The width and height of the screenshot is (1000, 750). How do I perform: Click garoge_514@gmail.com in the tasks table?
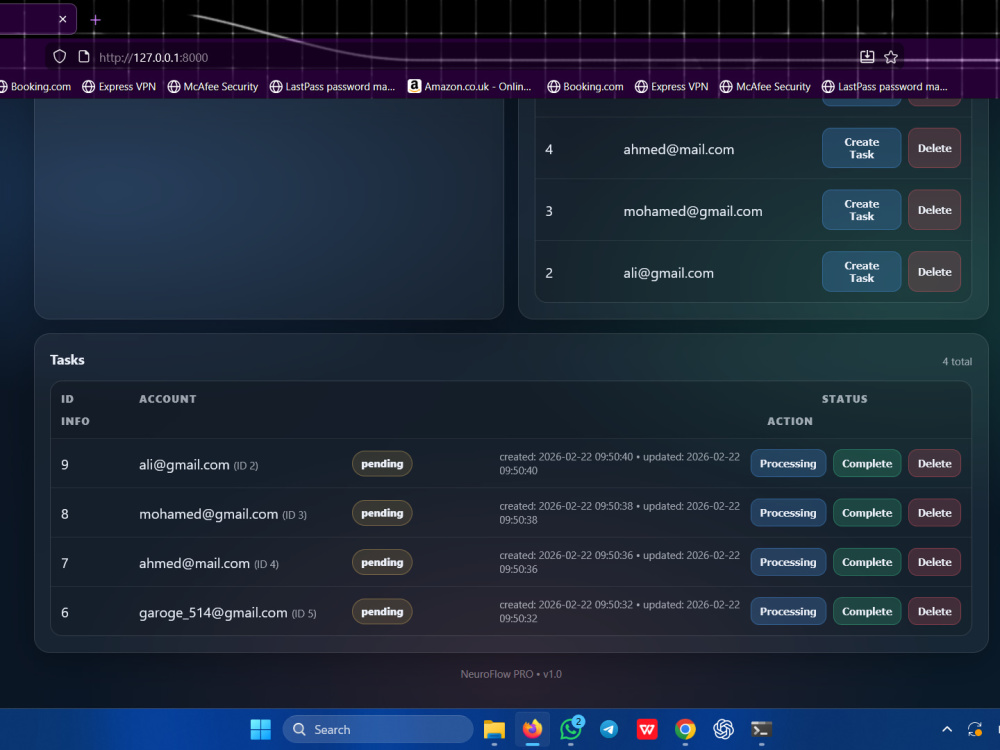[x=213, y=613]
